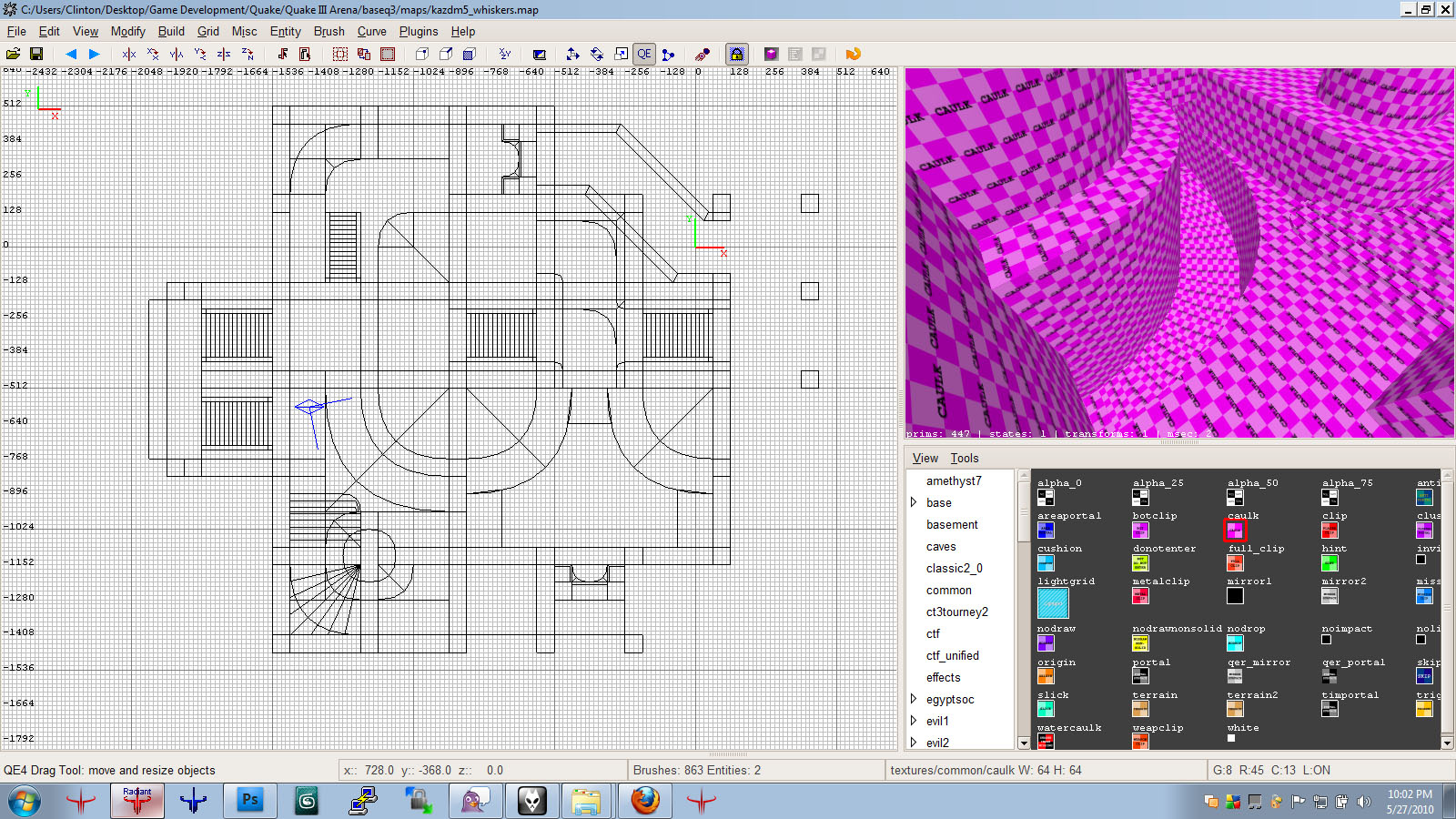Pick the nodraw texture
1456x819 pixels.
coord(1046,642)
